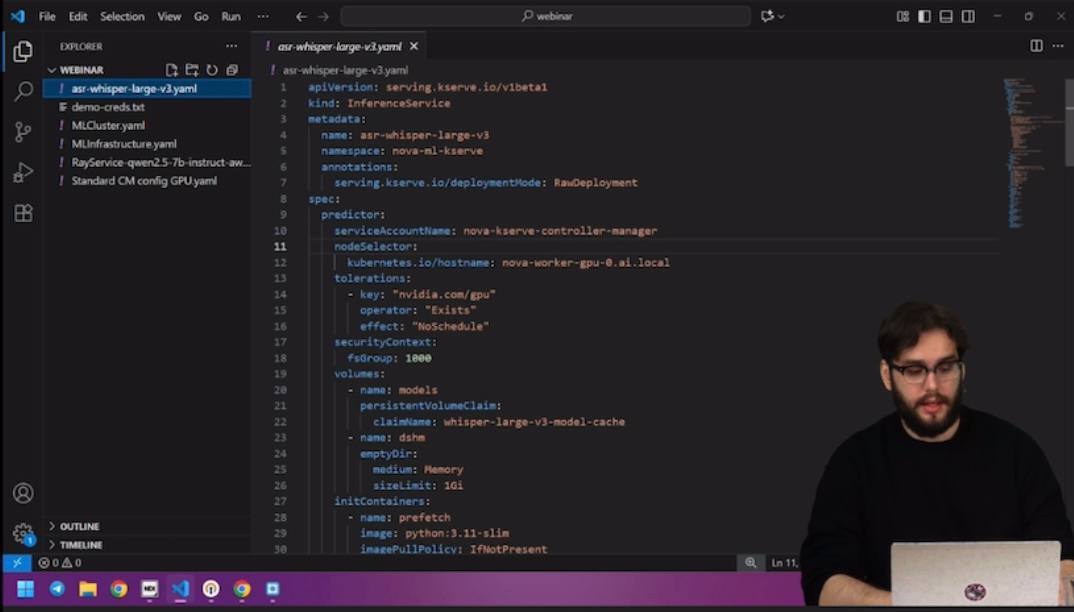Collapse all folders in Explorer
Screen dimensions: 1074x612
pyautogui.click(x=232, y=70)
